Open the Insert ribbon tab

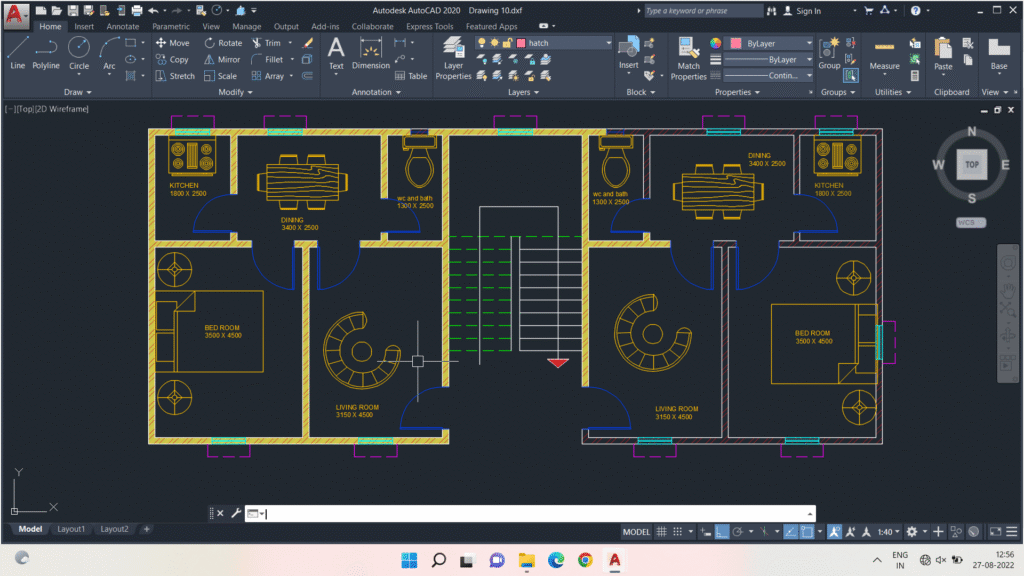[x=84, y=27]
